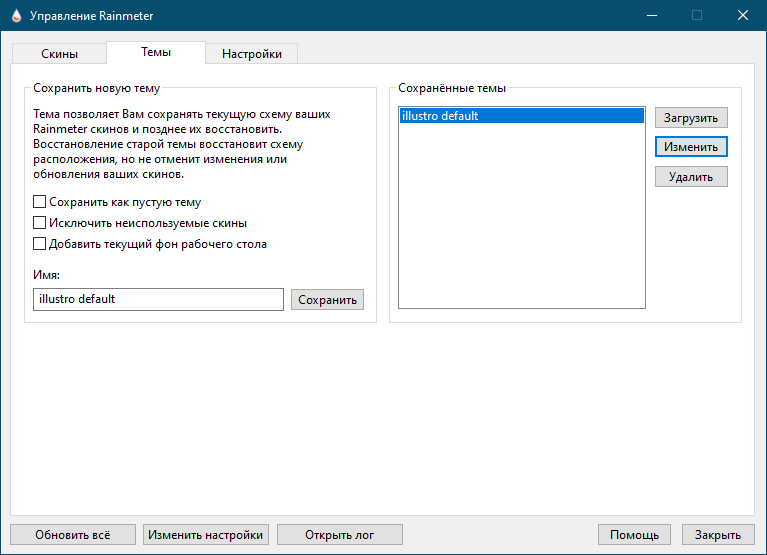Click the Удалить button

691,177
